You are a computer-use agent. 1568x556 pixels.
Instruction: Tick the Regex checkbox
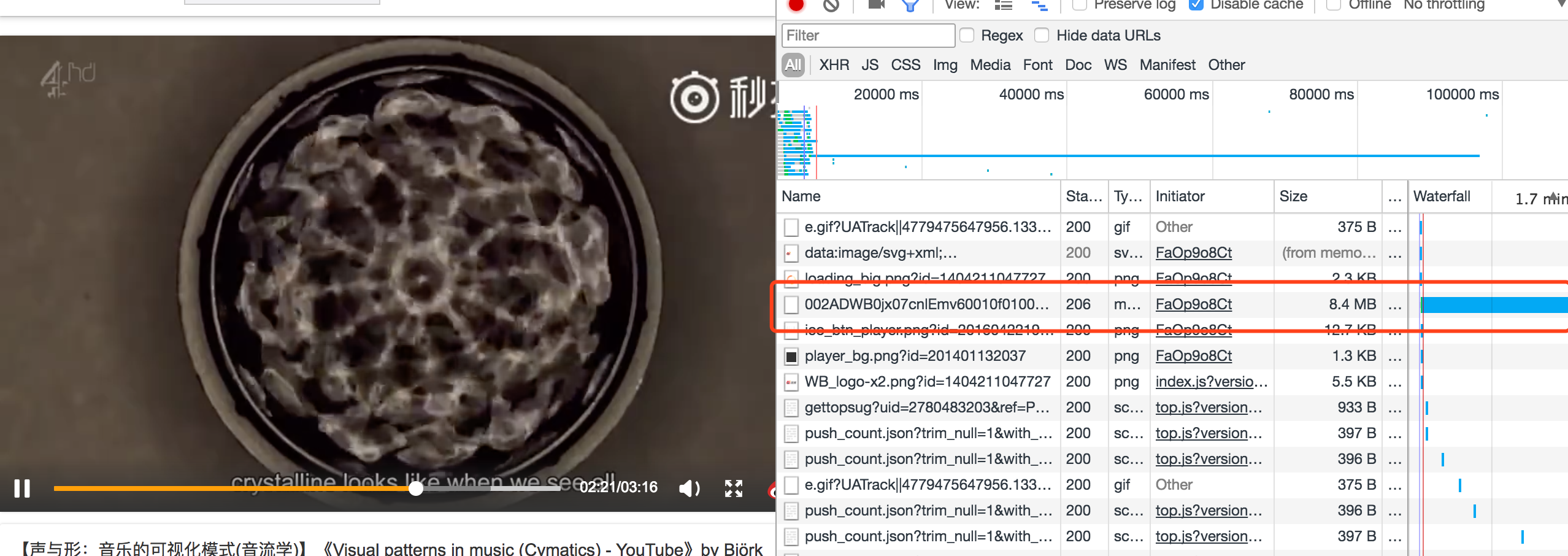coord(967,36)
